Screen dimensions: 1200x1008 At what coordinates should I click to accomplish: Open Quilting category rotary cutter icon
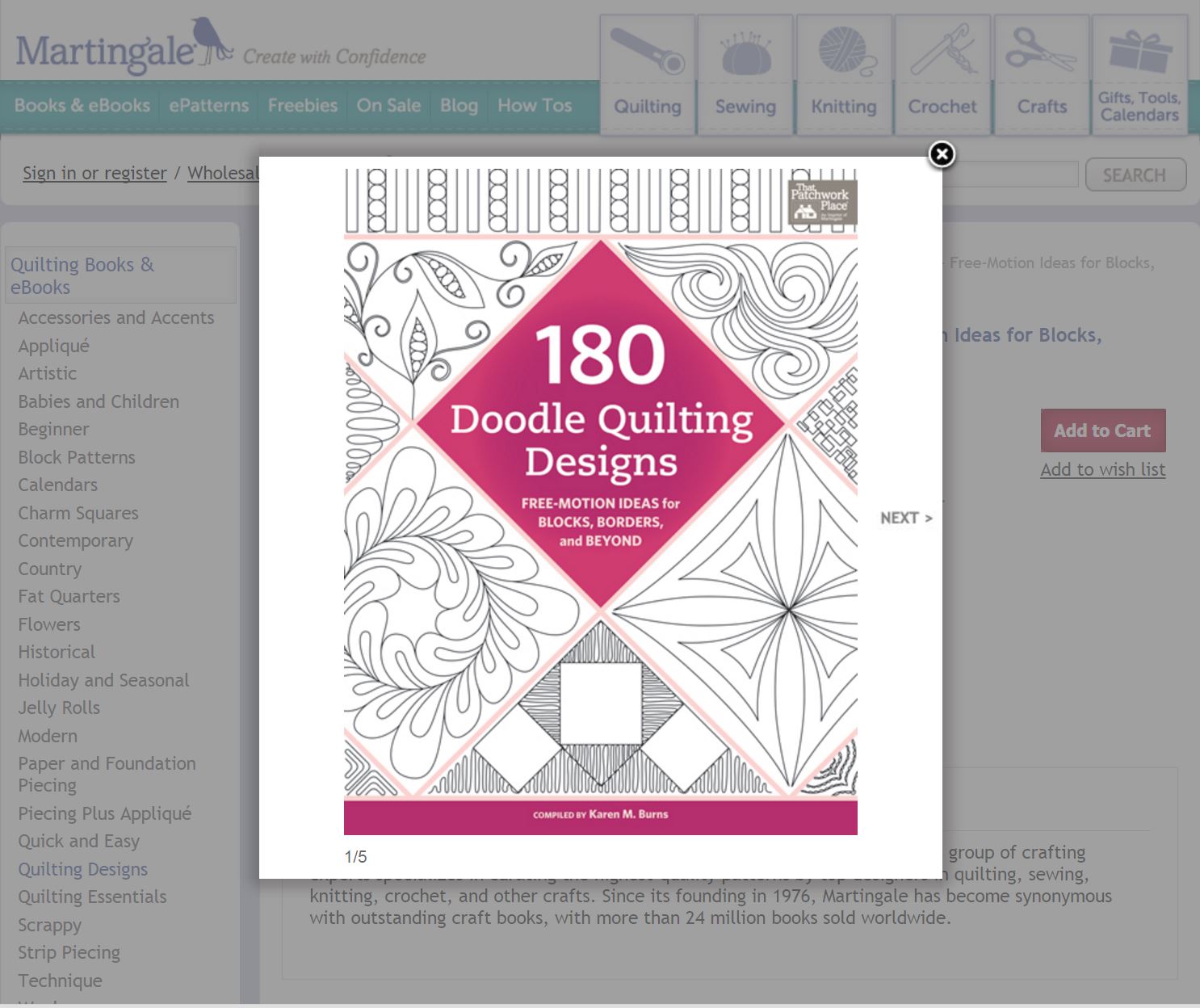(648, 51)
